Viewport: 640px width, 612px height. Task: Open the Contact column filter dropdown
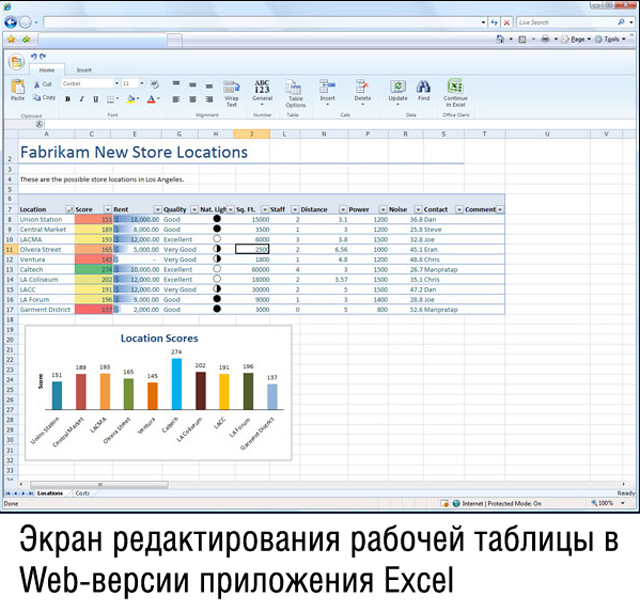click(x=459, y=209)
